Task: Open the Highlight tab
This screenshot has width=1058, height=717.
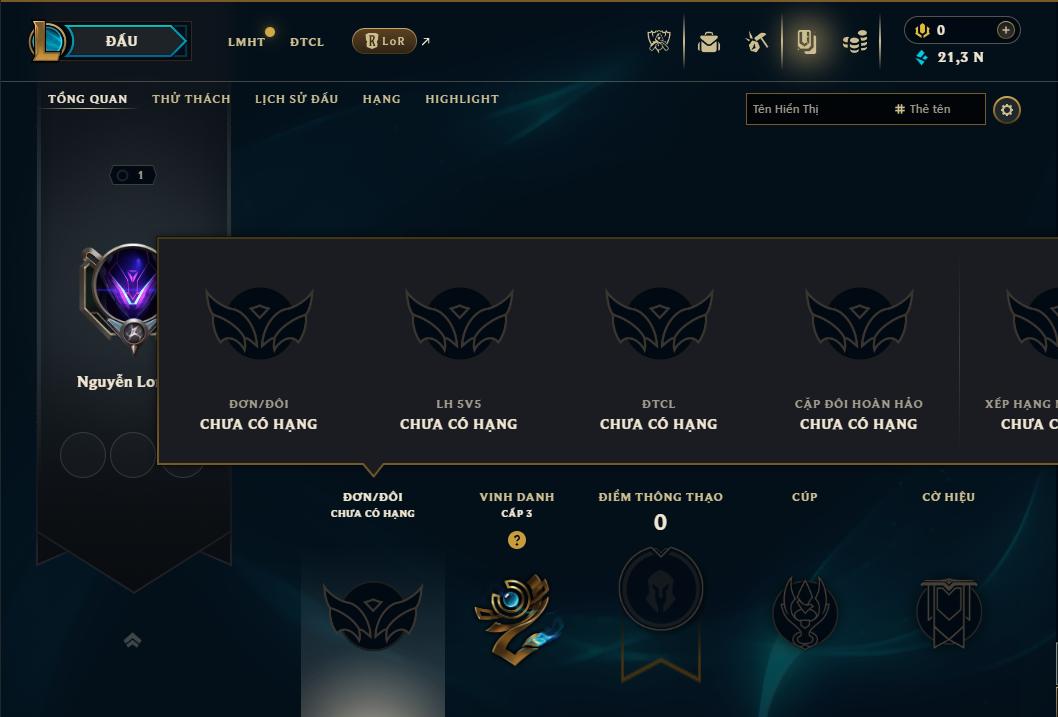Action: click(462, 99)
